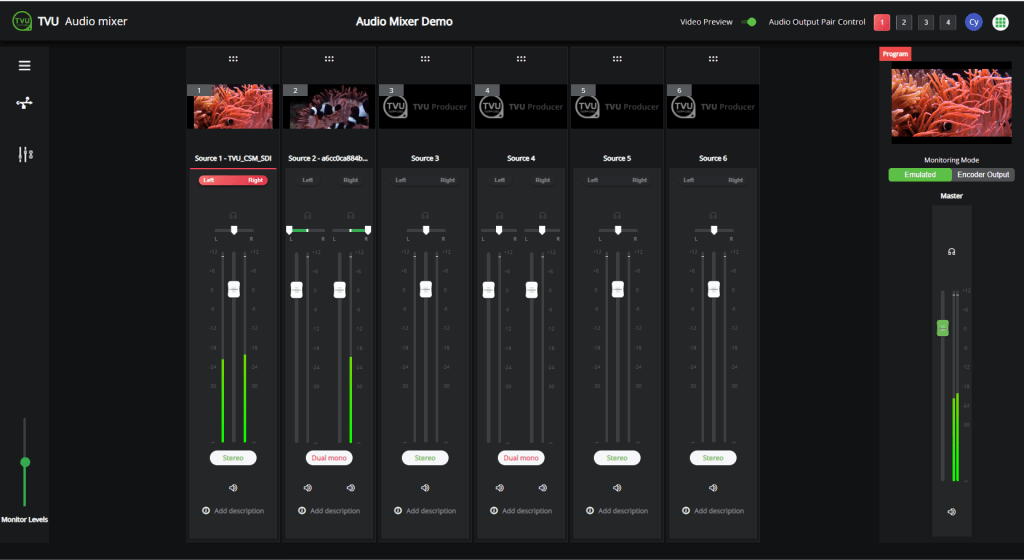1024x560 pixels.
Task: Toggle Source 1 Left Right channel pill
Action: (233, 181)
